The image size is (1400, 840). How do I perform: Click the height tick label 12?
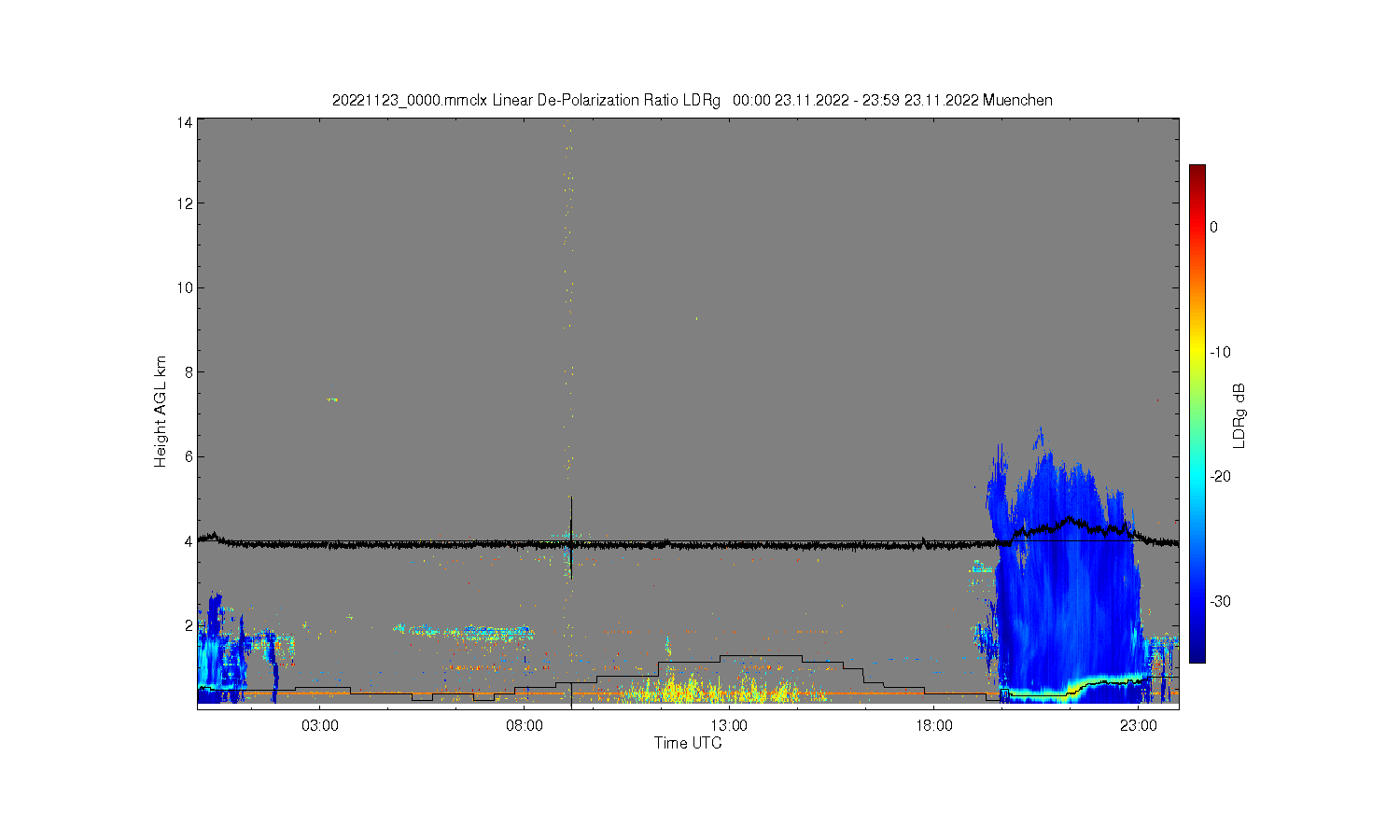186,203
